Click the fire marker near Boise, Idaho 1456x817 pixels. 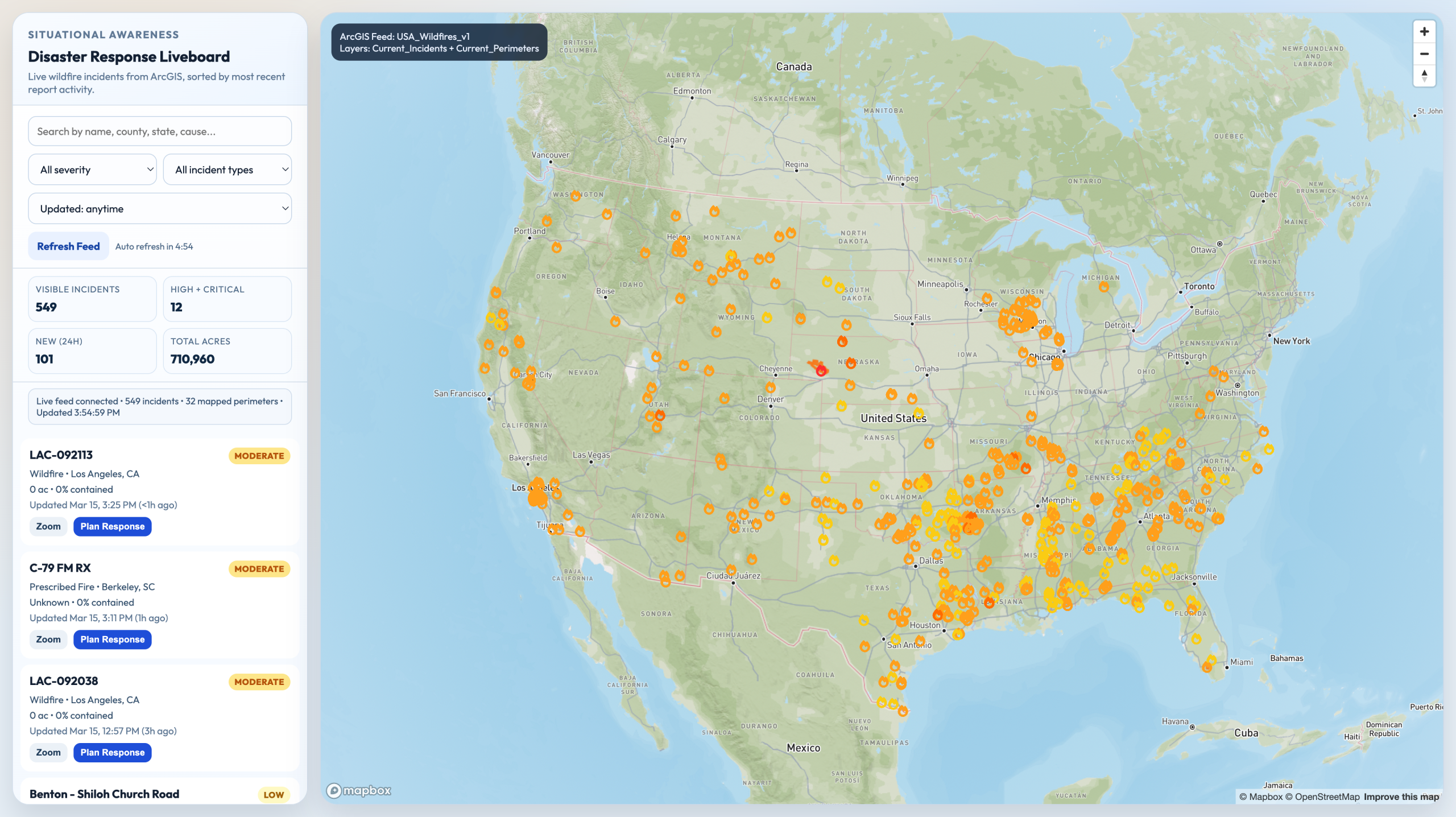click(615, 321)
